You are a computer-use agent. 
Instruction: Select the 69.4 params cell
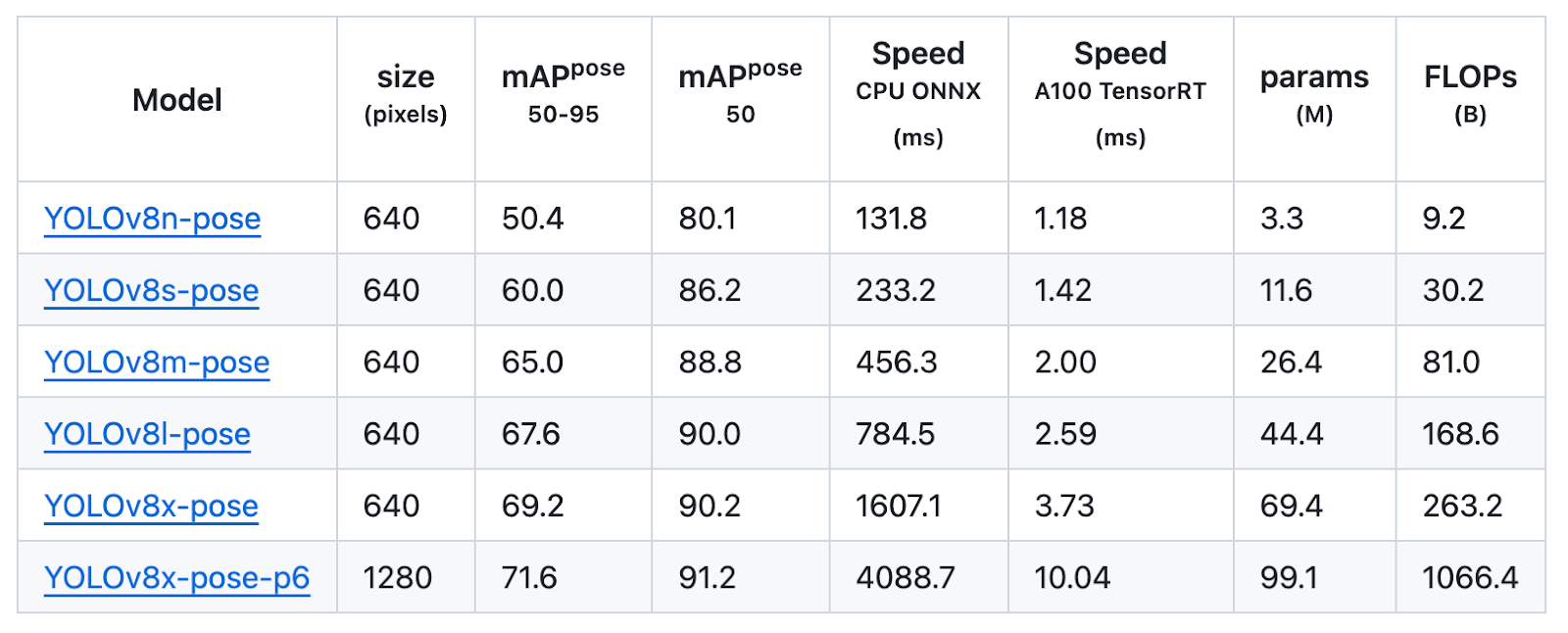(x=1291, y=506)
